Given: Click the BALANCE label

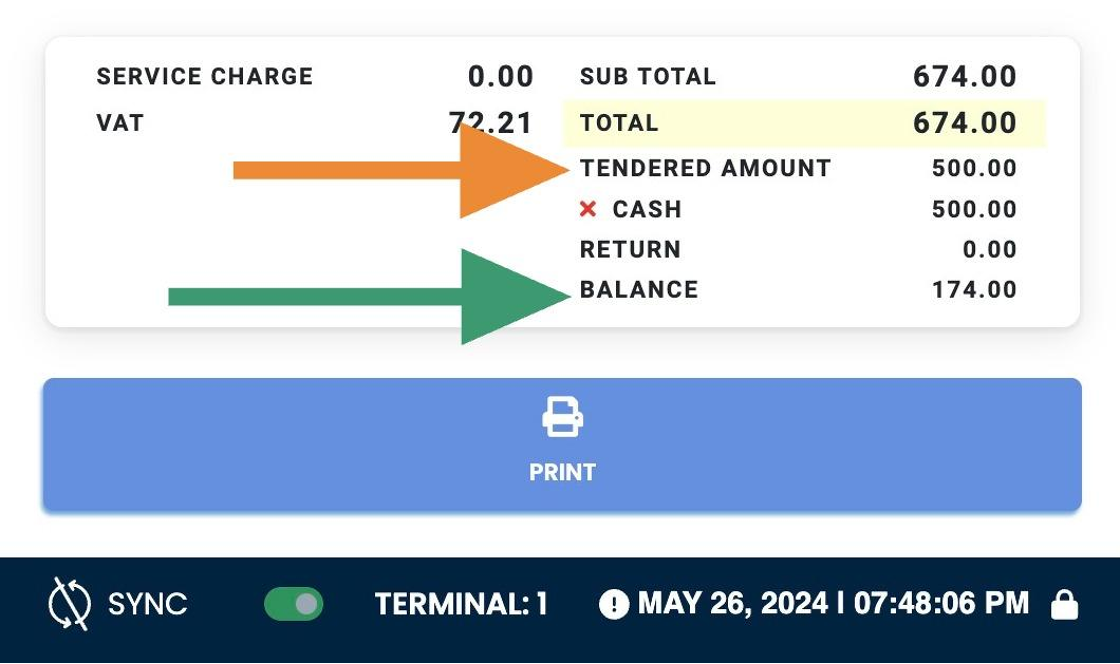Looking at the screenshot, I should coord(639,289).
